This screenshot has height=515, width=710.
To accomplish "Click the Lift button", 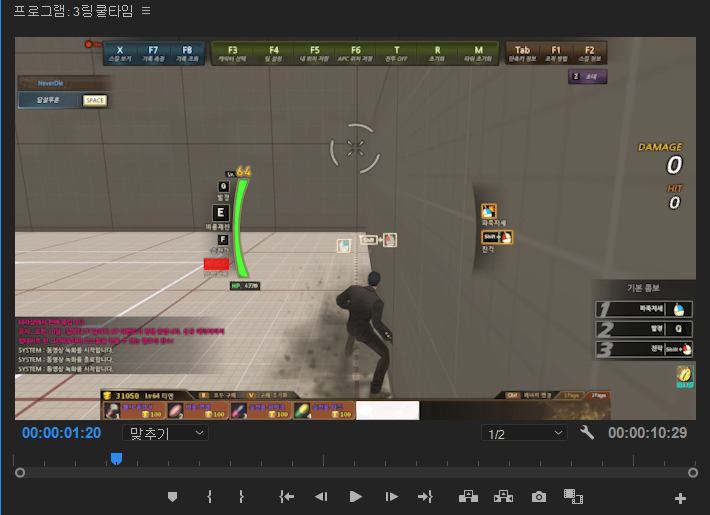I will pos(468,497).
